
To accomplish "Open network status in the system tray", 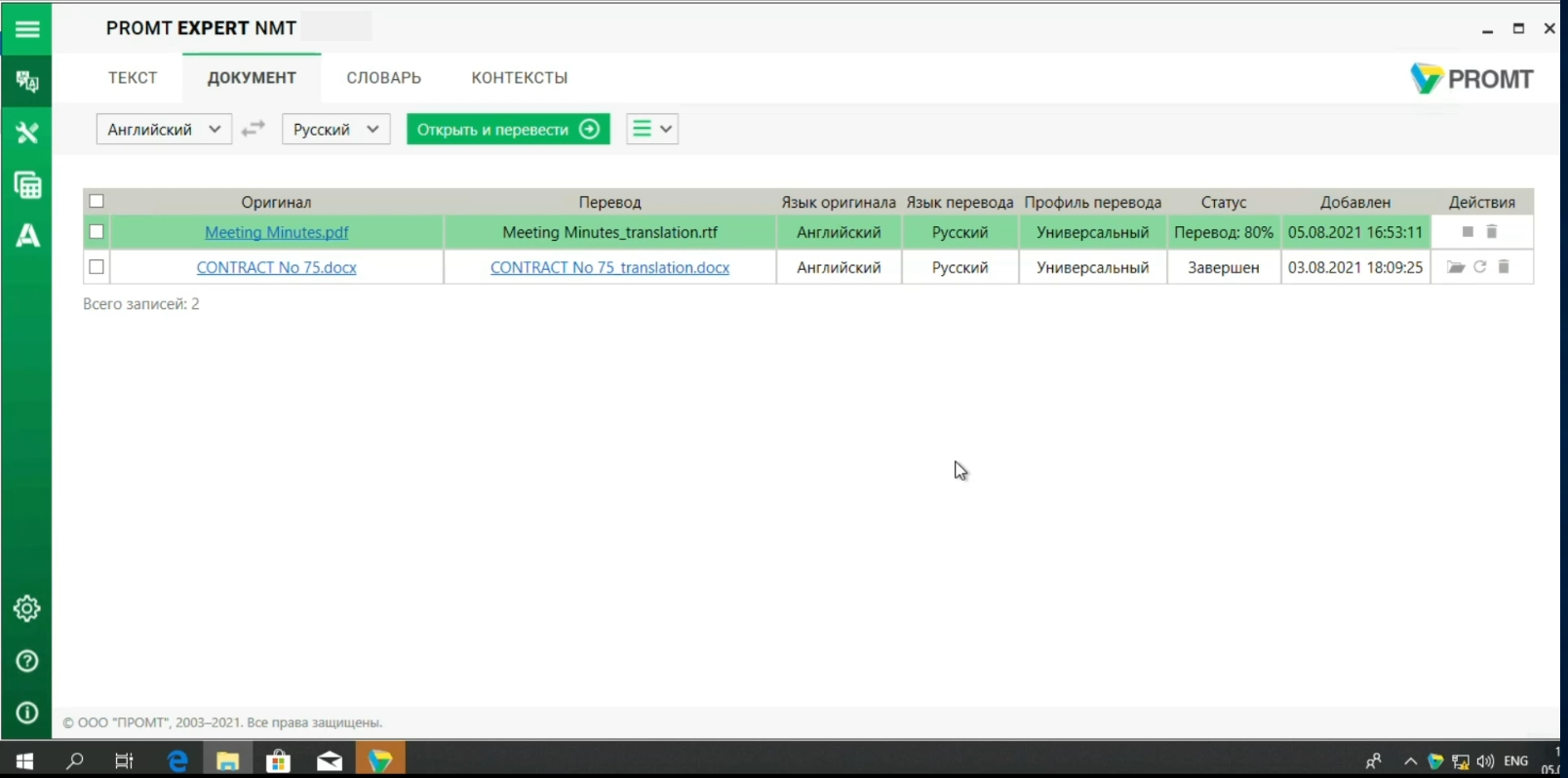I will pyautogui.click(x=1460, y=761).
